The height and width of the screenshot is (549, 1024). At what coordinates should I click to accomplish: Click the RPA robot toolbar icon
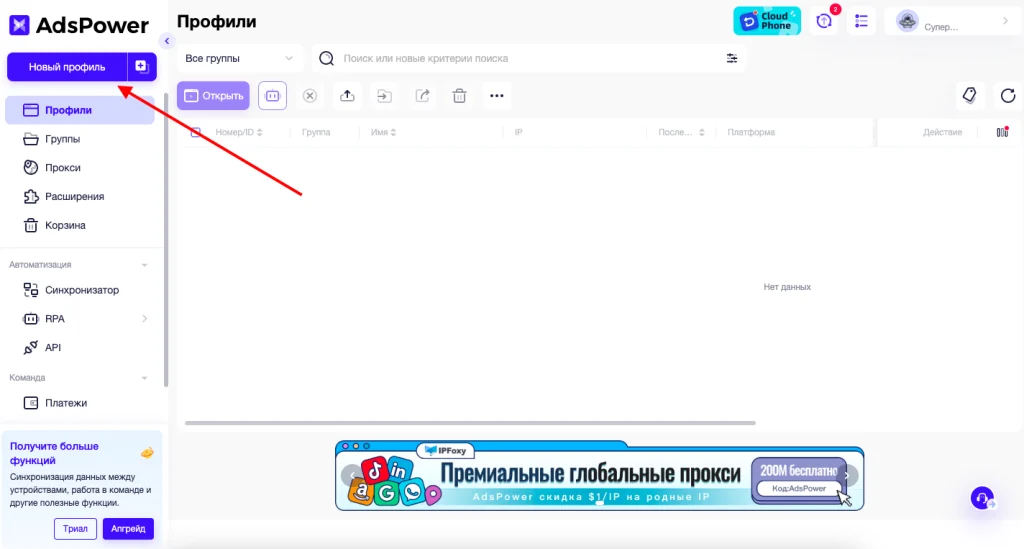point(272,95)
